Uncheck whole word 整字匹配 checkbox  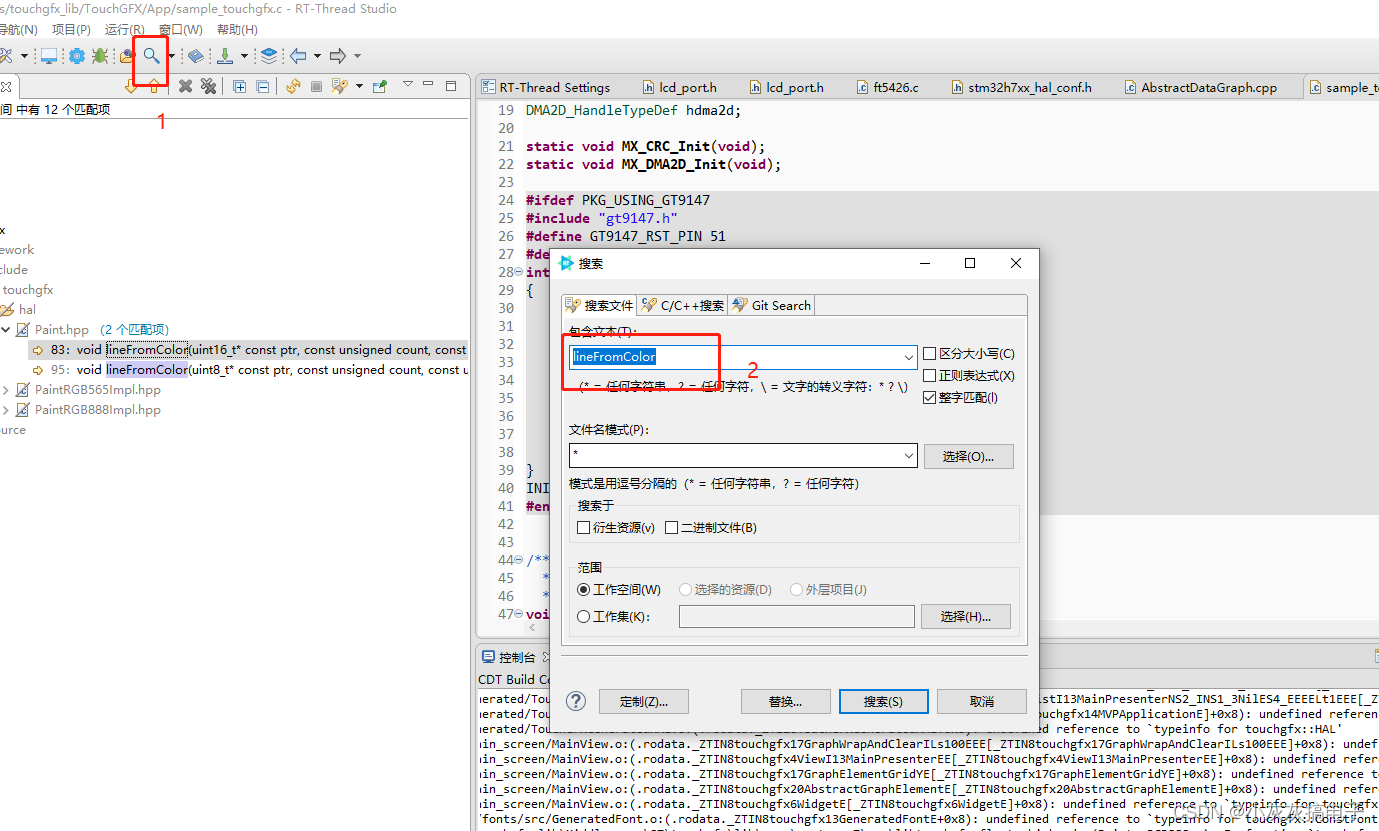point(930,398)
